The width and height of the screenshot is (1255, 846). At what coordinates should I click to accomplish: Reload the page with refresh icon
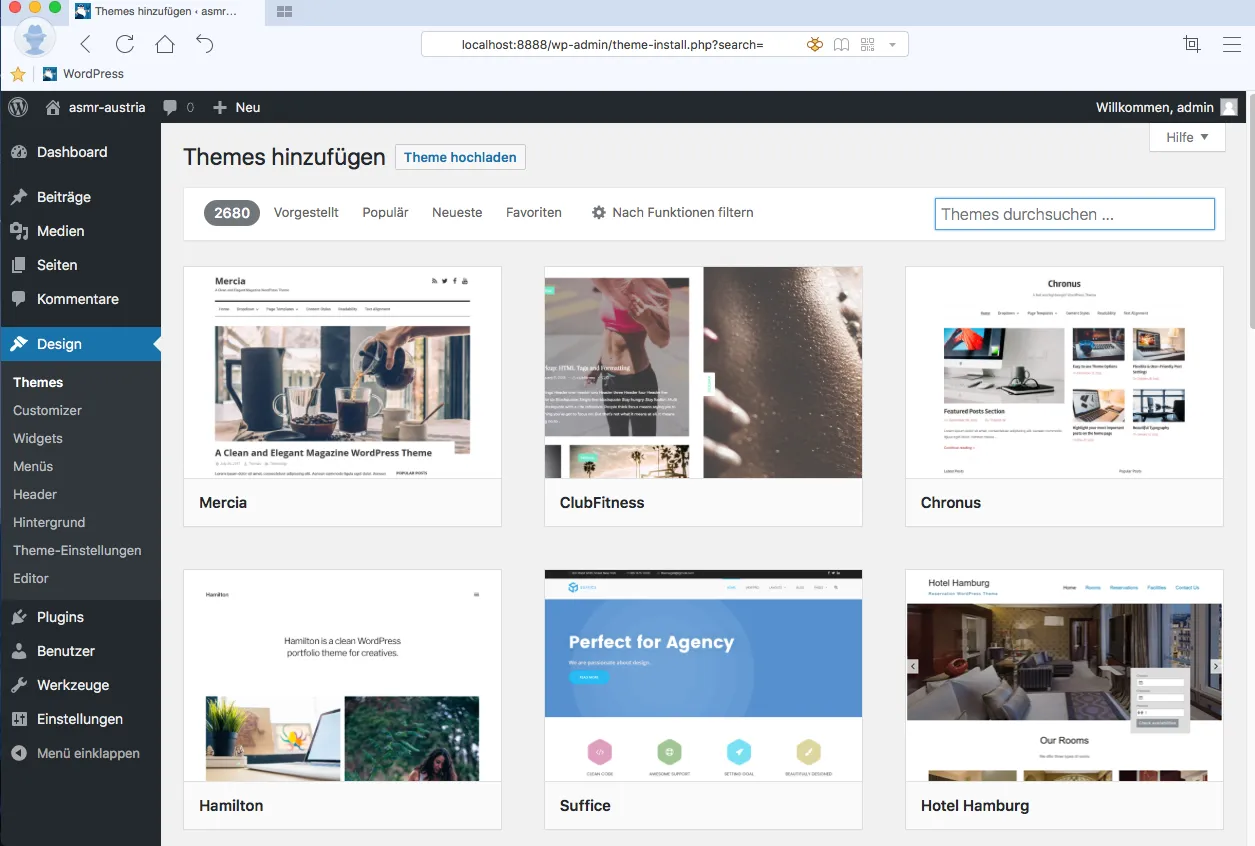pos(125,44)
